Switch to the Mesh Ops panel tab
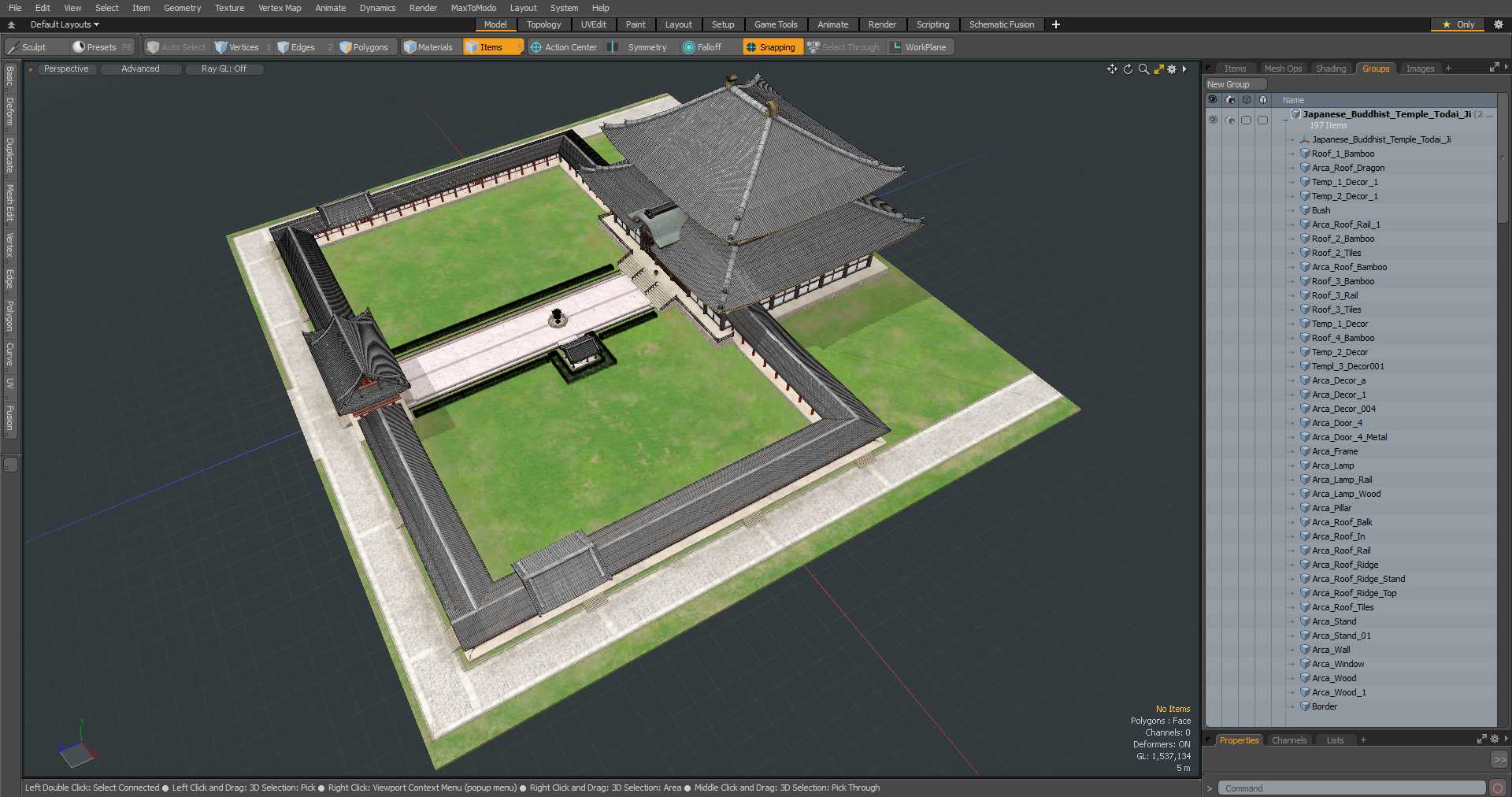Screen dimensions: 1512x797 [x=1283, y=69]
